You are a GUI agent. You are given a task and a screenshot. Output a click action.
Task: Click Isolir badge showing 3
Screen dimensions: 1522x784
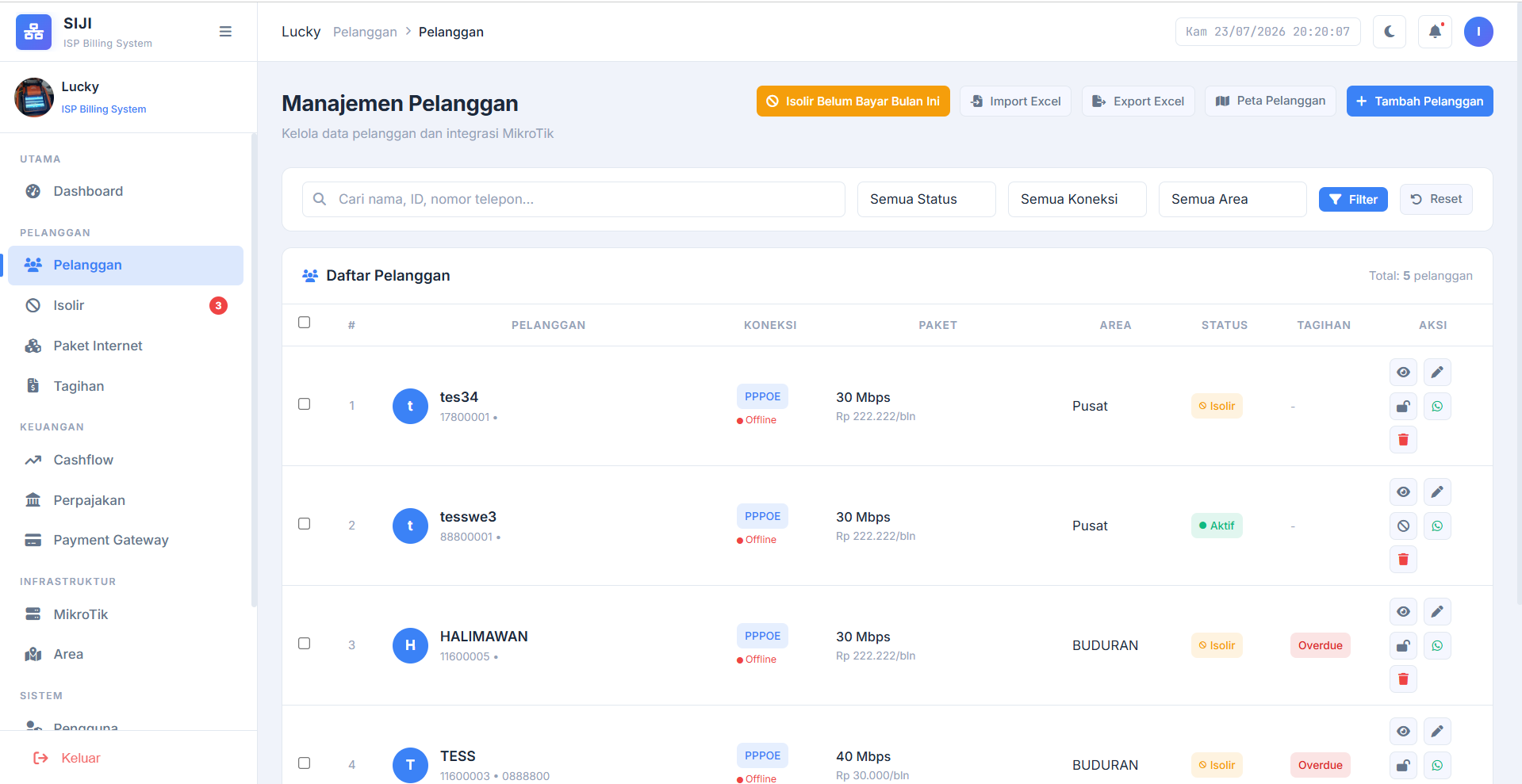218,305
